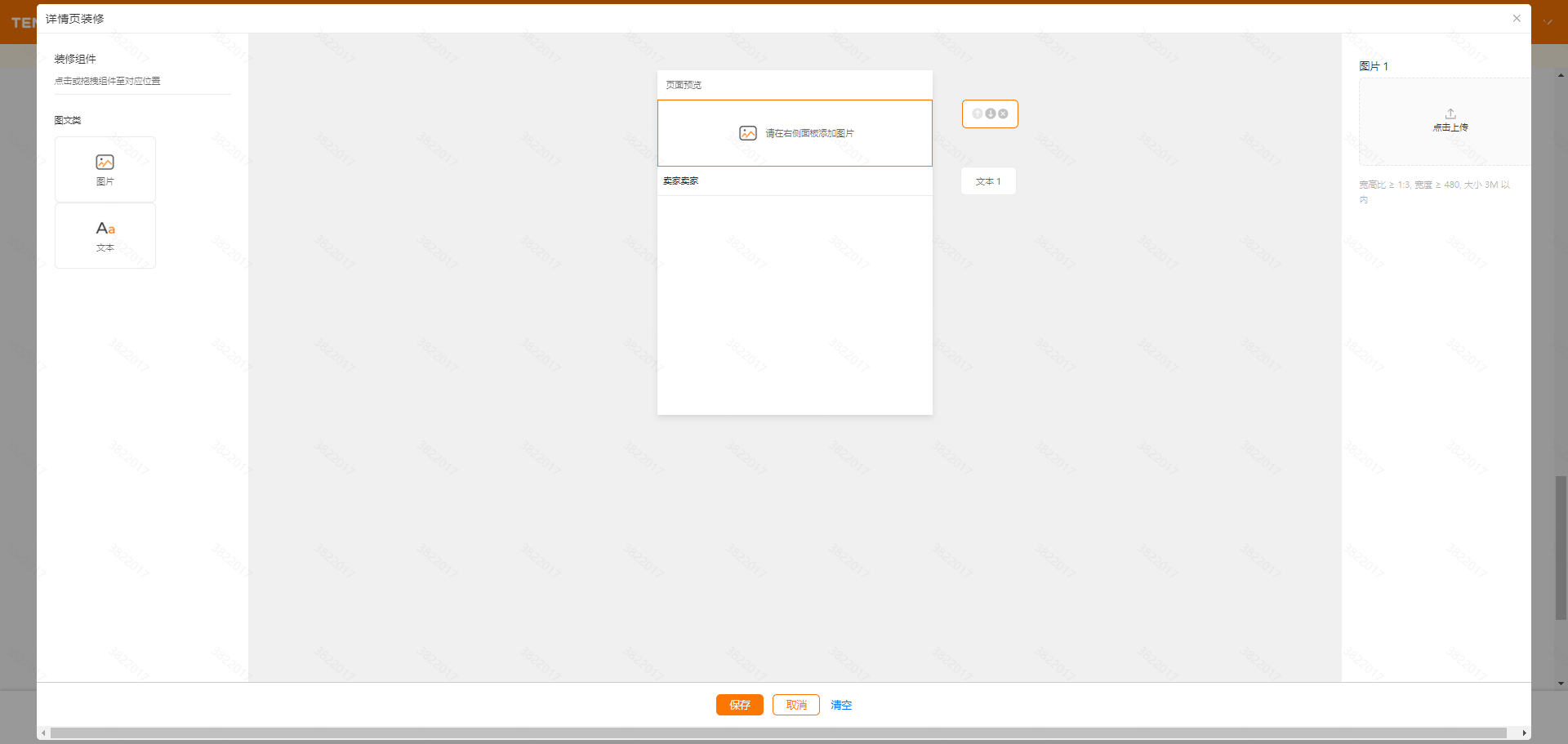This screenshot has width=1568, height=744.
Task: Expand the top-right header chevron
Action: 1548,22
